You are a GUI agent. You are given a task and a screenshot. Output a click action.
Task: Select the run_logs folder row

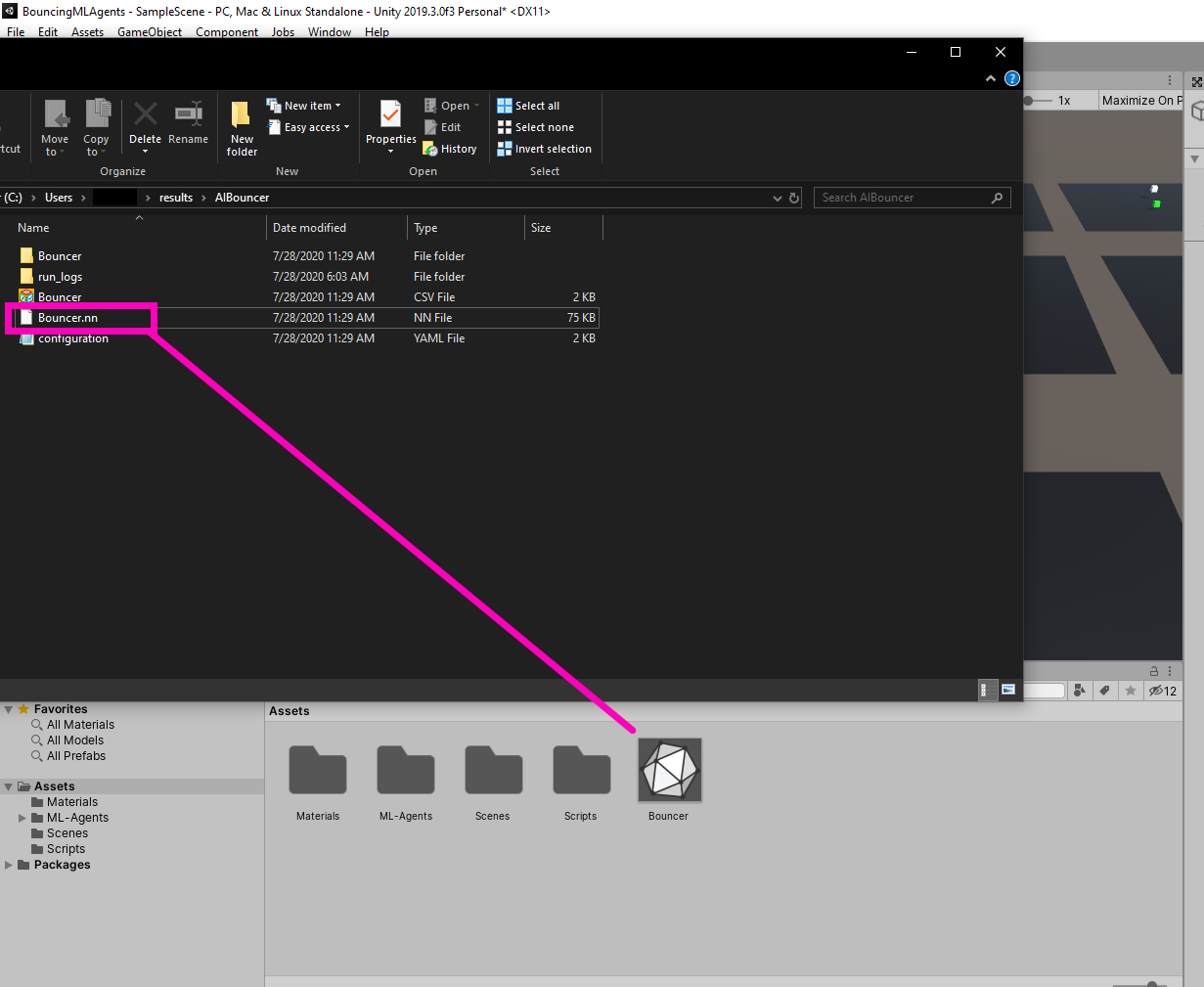[305, 277]
